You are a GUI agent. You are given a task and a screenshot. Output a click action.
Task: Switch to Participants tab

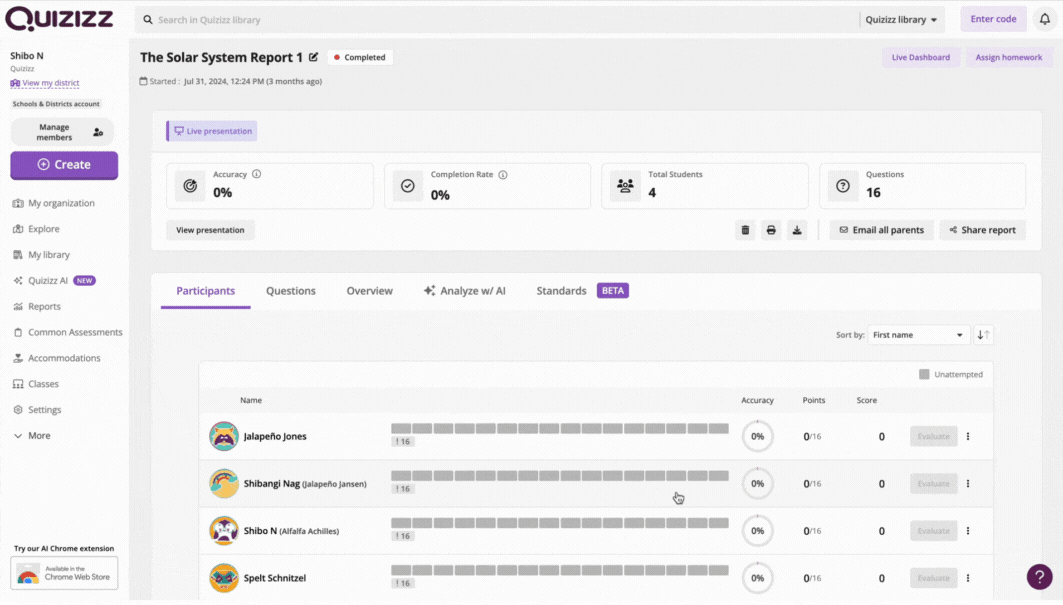coord(205,291)
